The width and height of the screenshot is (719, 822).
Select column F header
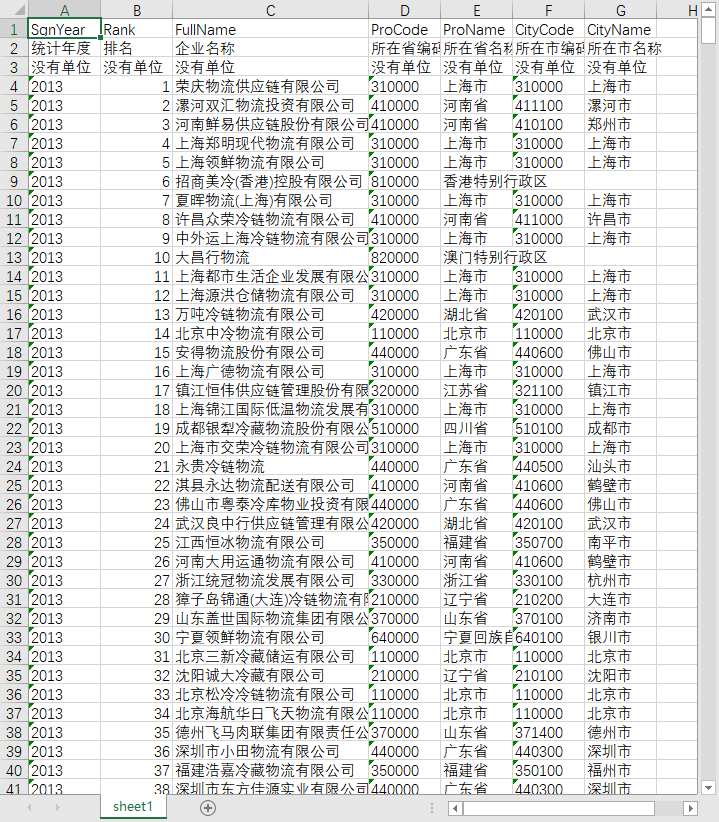point(548,10)
